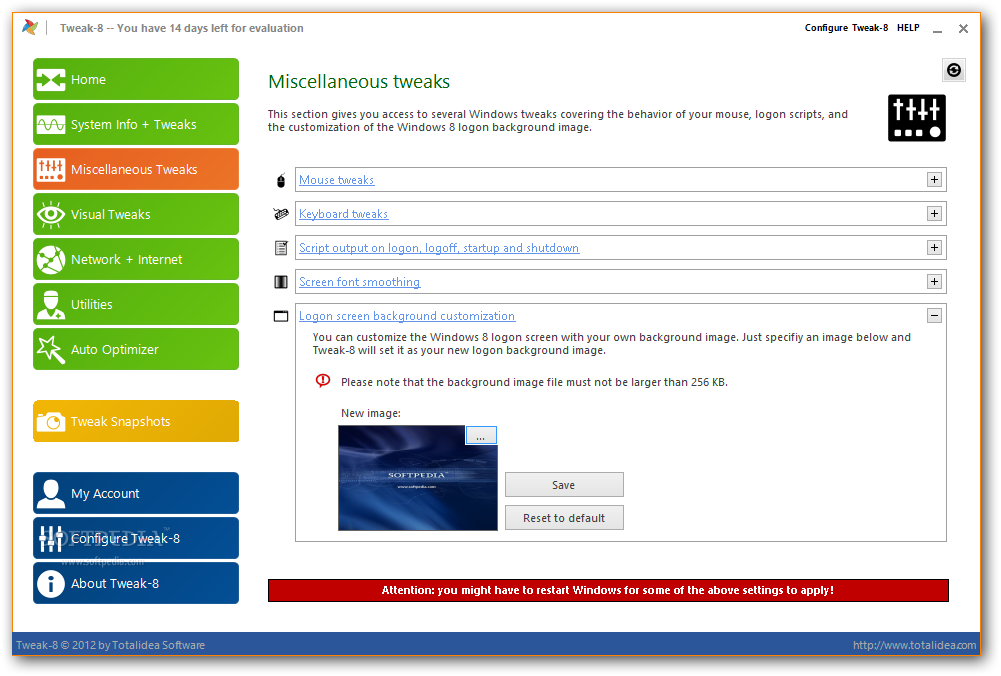Open the totalidea.com URL in footer
This screenshot has width=1001, height=676.
click(914, 645)
